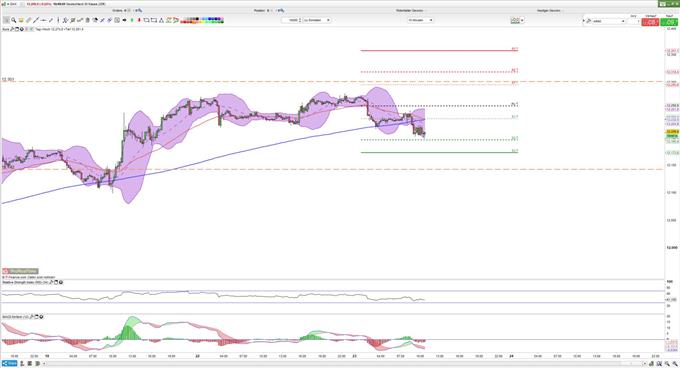Click the second icon right of Share
Viewport: 680px width, 368px height.
click(30, 363)
